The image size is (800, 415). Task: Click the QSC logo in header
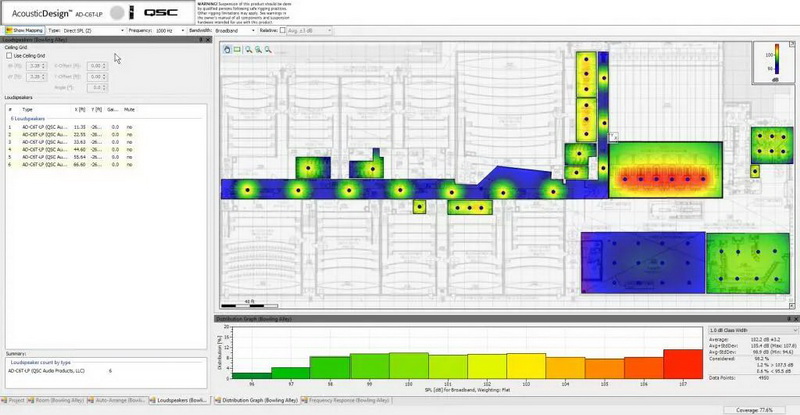pos(160,13)
